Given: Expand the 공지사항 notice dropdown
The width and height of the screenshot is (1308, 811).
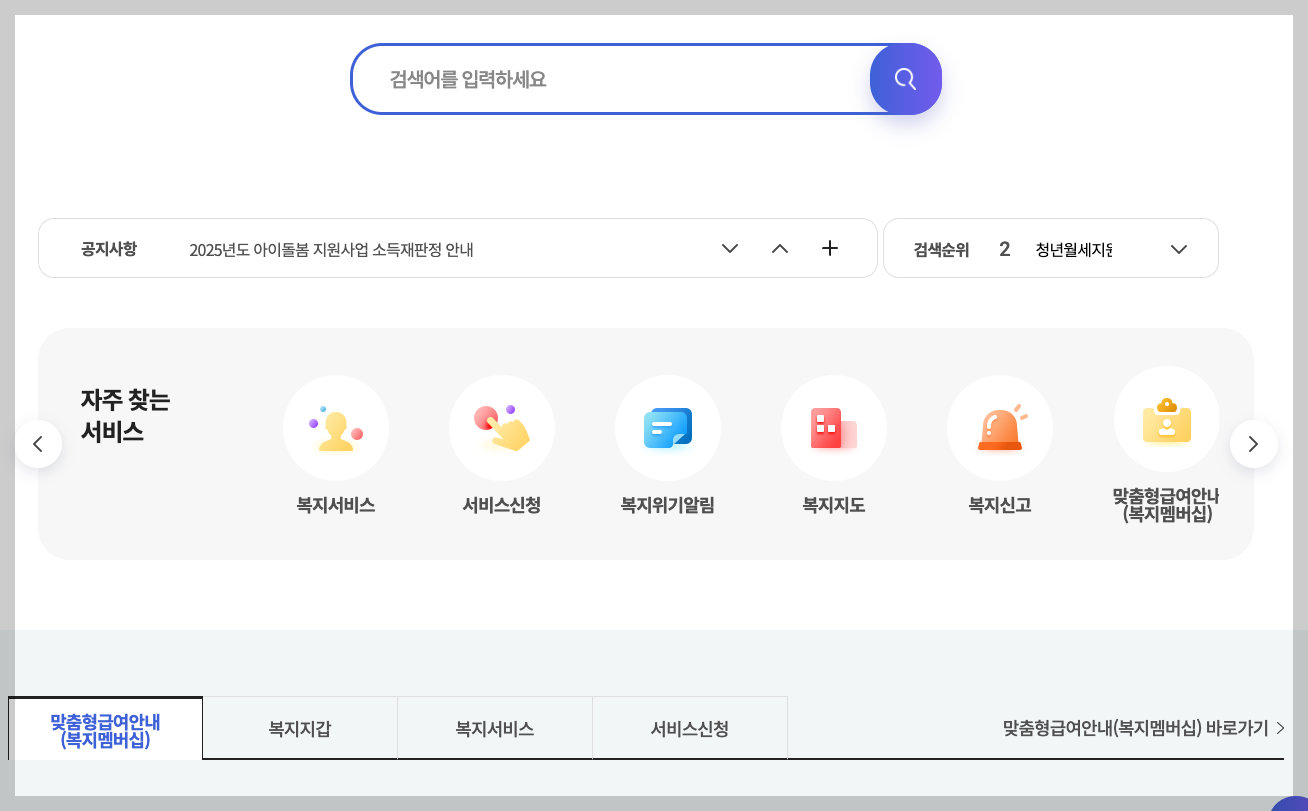Looking at the screenshot, I should [730, 249].
